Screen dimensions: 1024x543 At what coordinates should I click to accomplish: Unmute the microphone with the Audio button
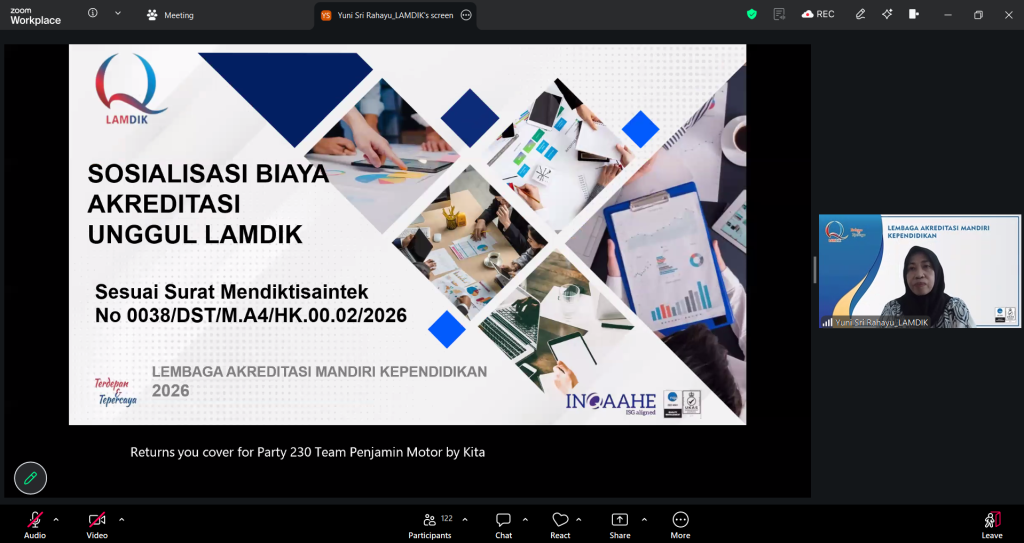(x=35, y=525)
